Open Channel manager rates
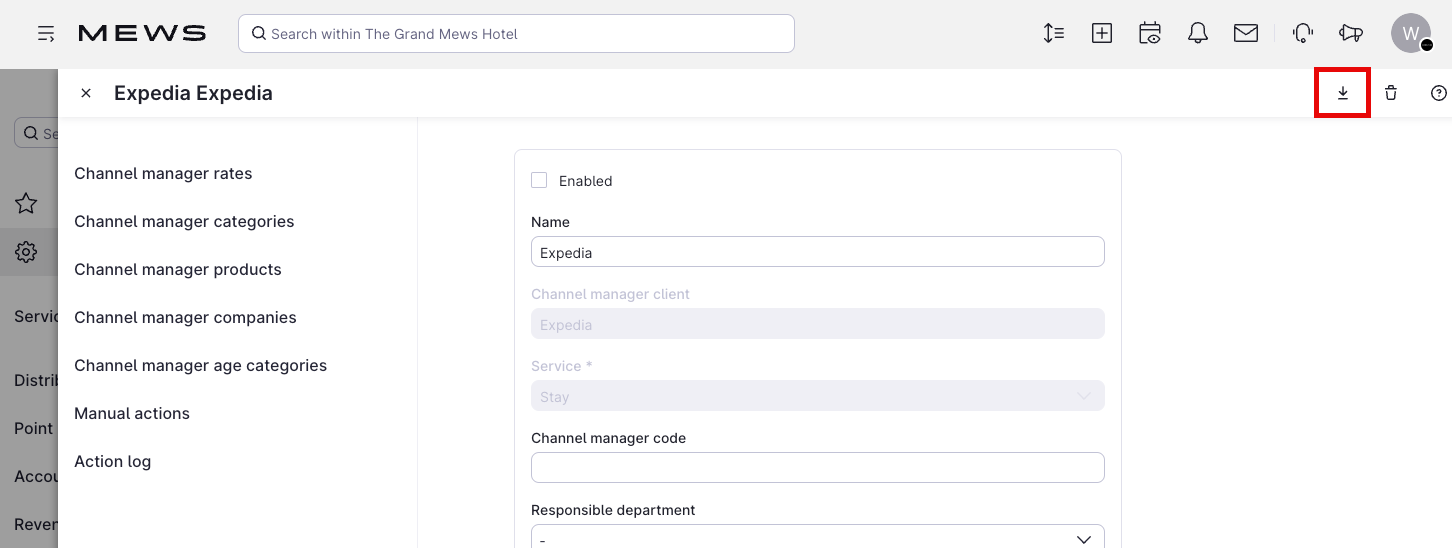 tap(163, 173)
